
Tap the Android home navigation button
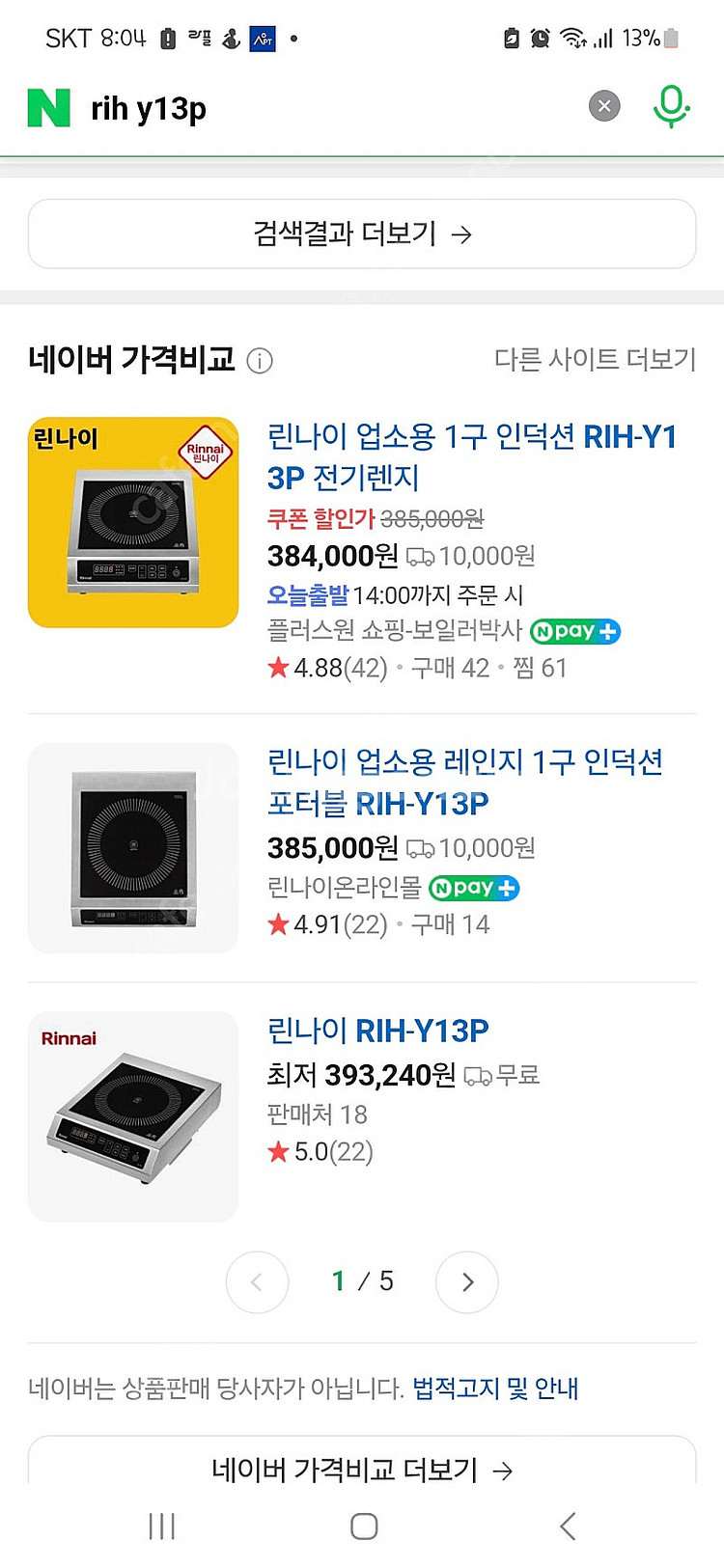click(364, 1526)
